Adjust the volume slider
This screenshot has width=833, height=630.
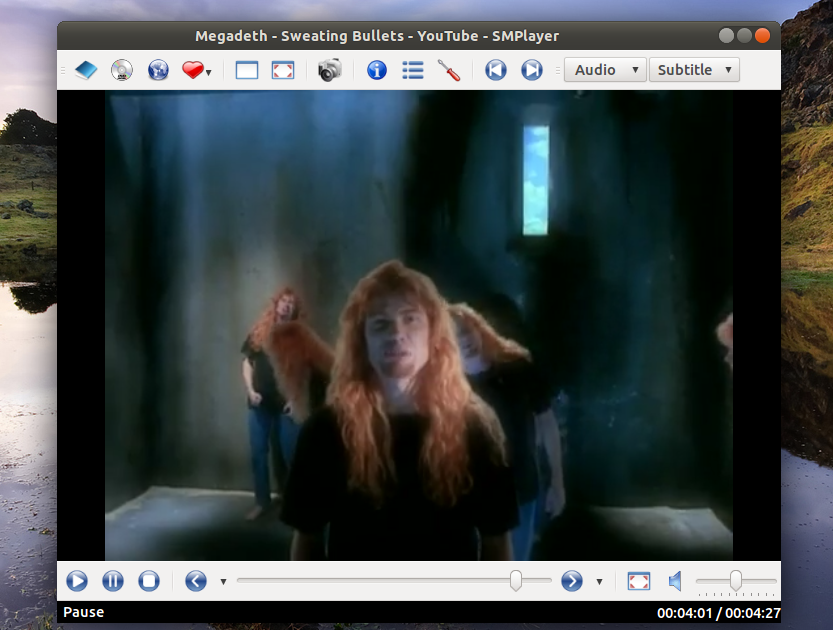click(736, 580)
